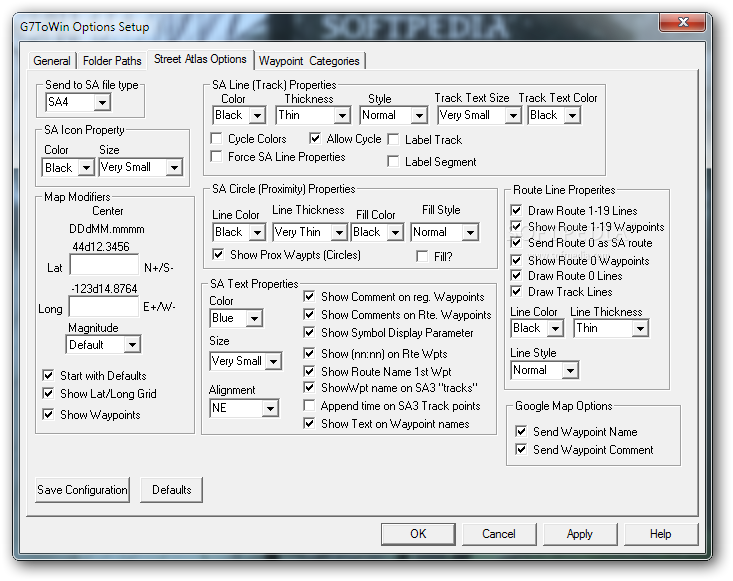
Task: Open Circle Line Color dropdown
Action: click(x=239, y=232)
